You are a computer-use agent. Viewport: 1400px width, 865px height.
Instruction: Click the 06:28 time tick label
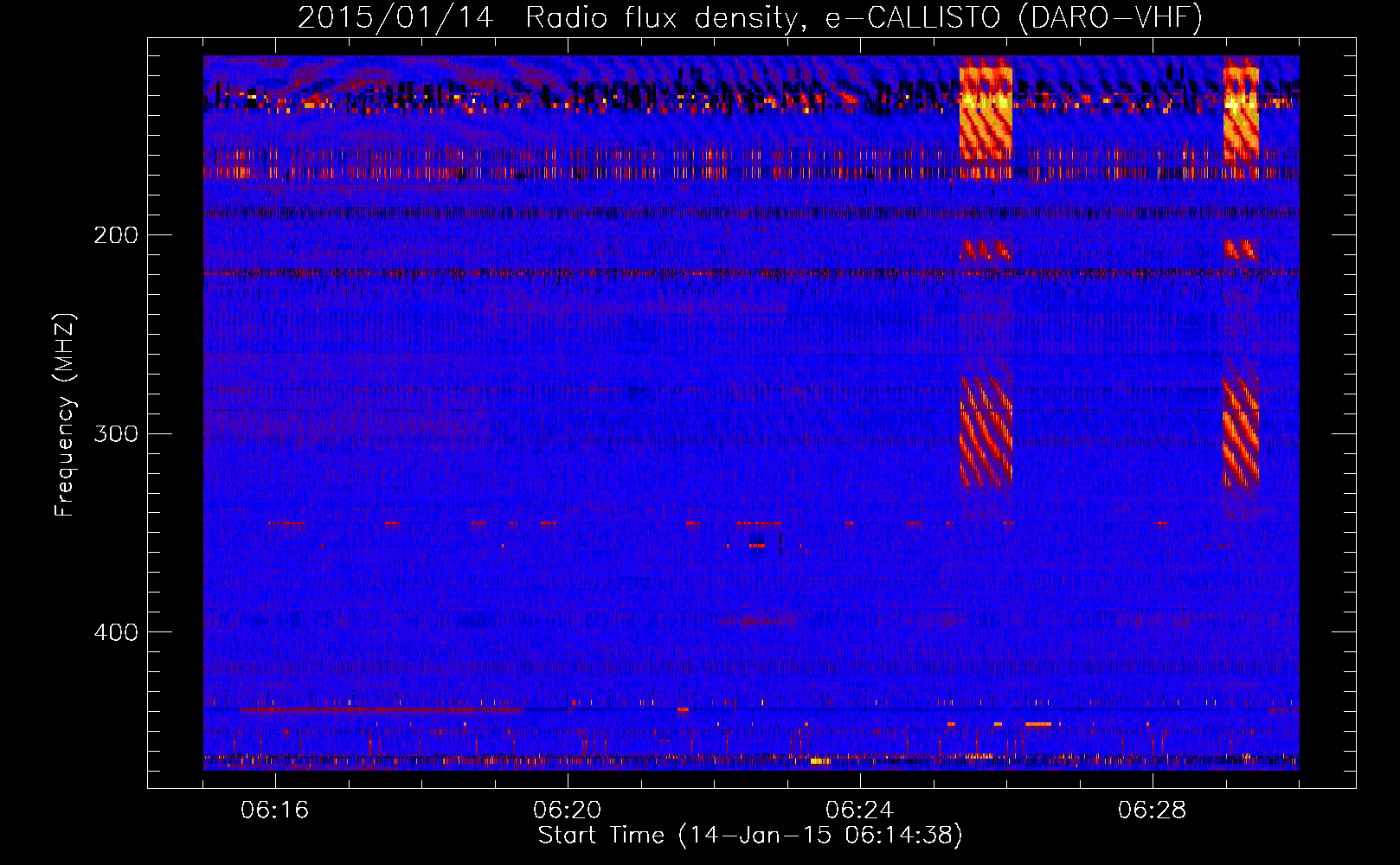(x=1152, y=811)
